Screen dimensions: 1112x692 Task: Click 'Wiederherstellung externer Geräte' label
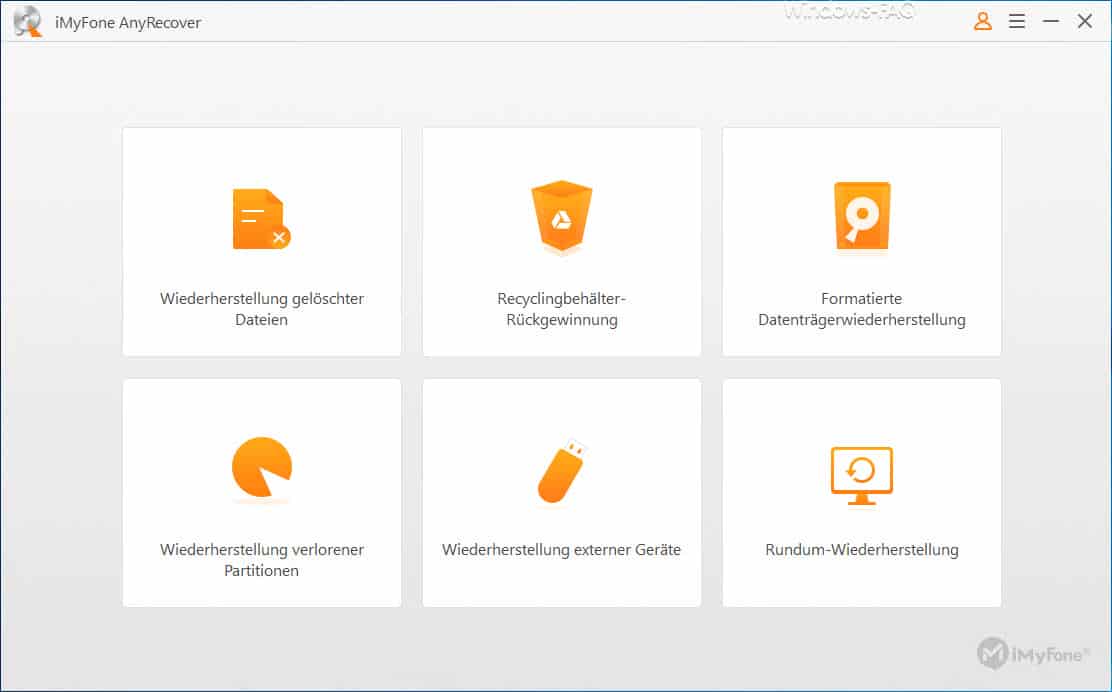click(x=562, y=549)
